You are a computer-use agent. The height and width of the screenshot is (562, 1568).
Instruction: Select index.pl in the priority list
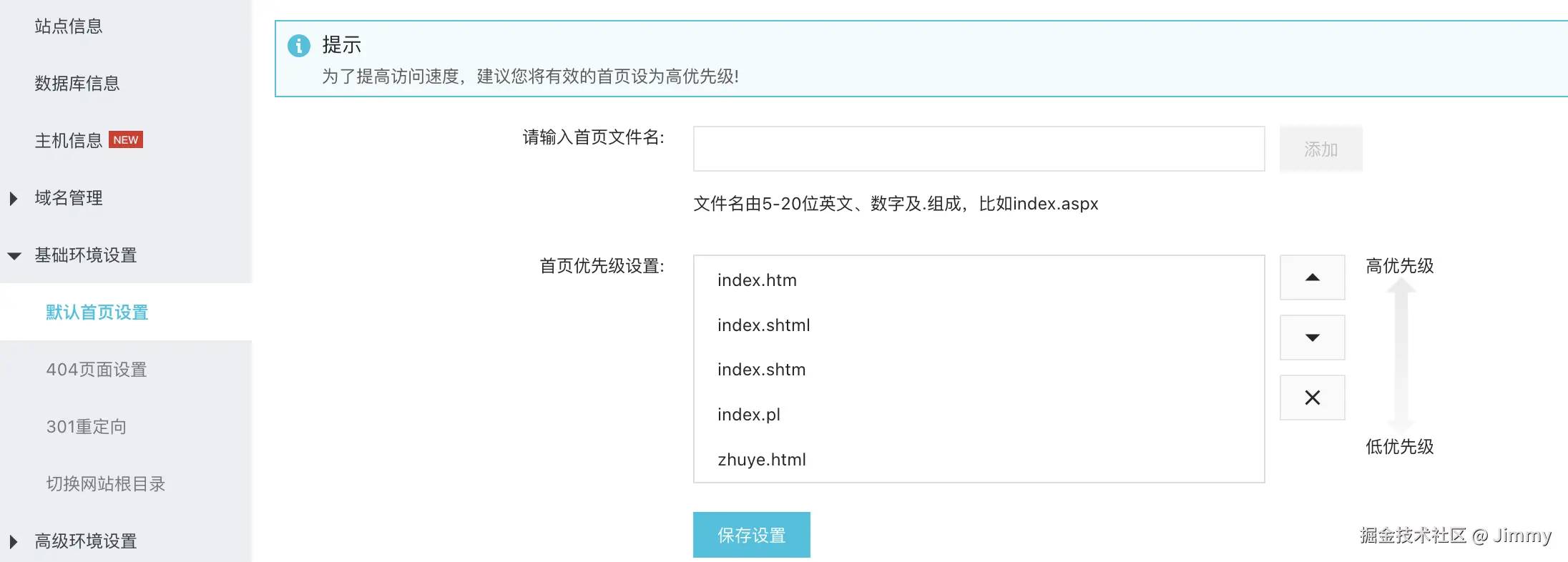tap(749, 415)
